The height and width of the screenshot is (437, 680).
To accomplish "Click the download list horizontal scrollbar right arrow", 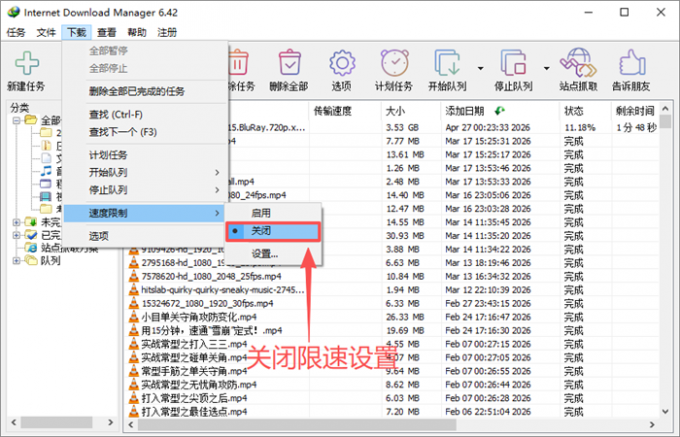I will 652,424.
